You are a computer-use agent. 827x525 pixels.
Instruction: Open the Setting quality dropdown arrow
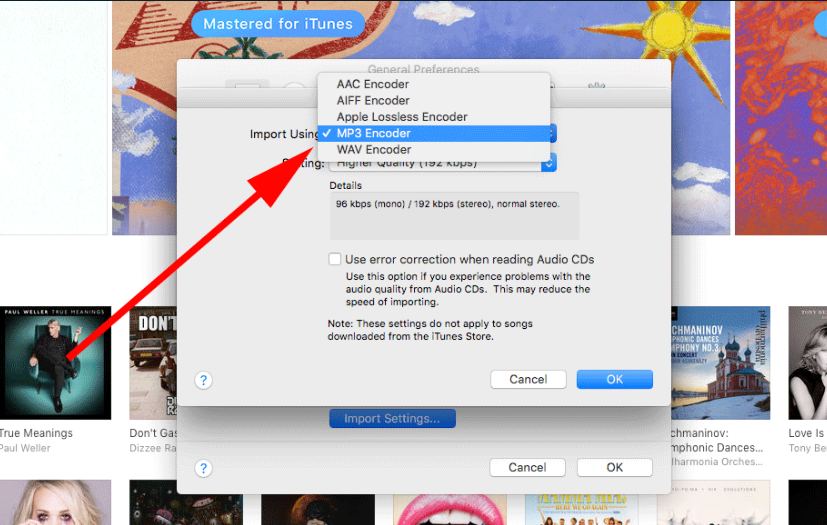pyautogui.click(x=549, y=164)
